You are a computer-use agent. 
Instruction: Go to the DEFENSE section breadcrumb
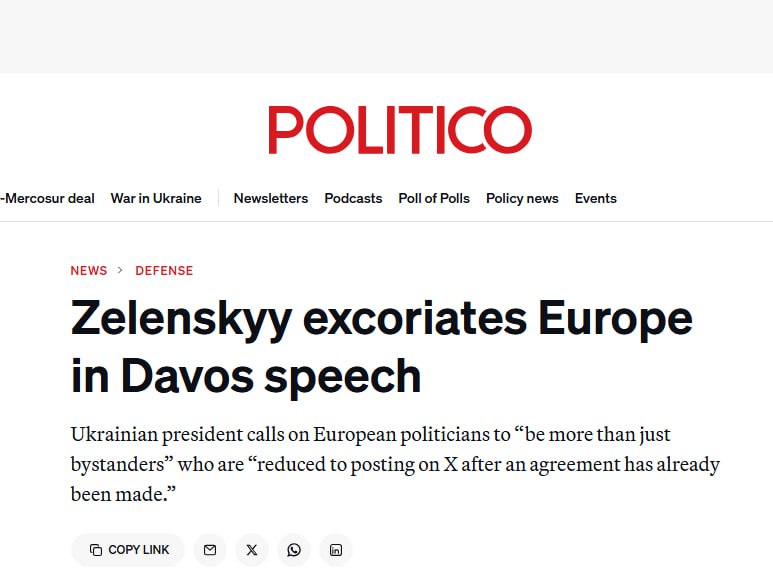[x=164, y=271]
